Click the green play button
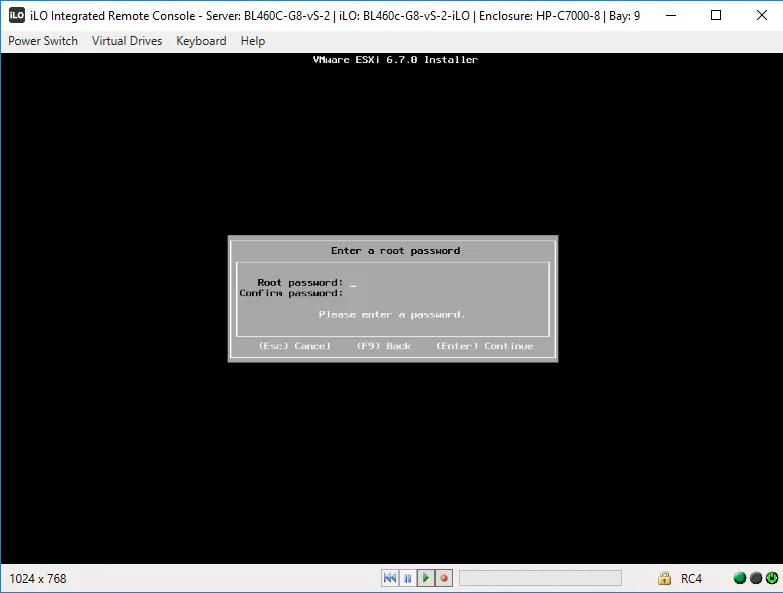Screen dimensions: 783x593 pos(426,578)
